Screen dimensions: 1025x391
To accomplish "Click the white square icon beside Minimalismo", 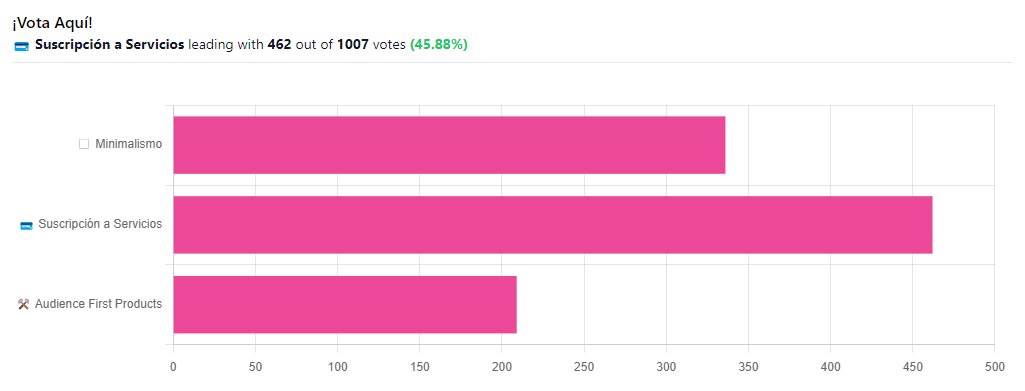I will (84, 144).
